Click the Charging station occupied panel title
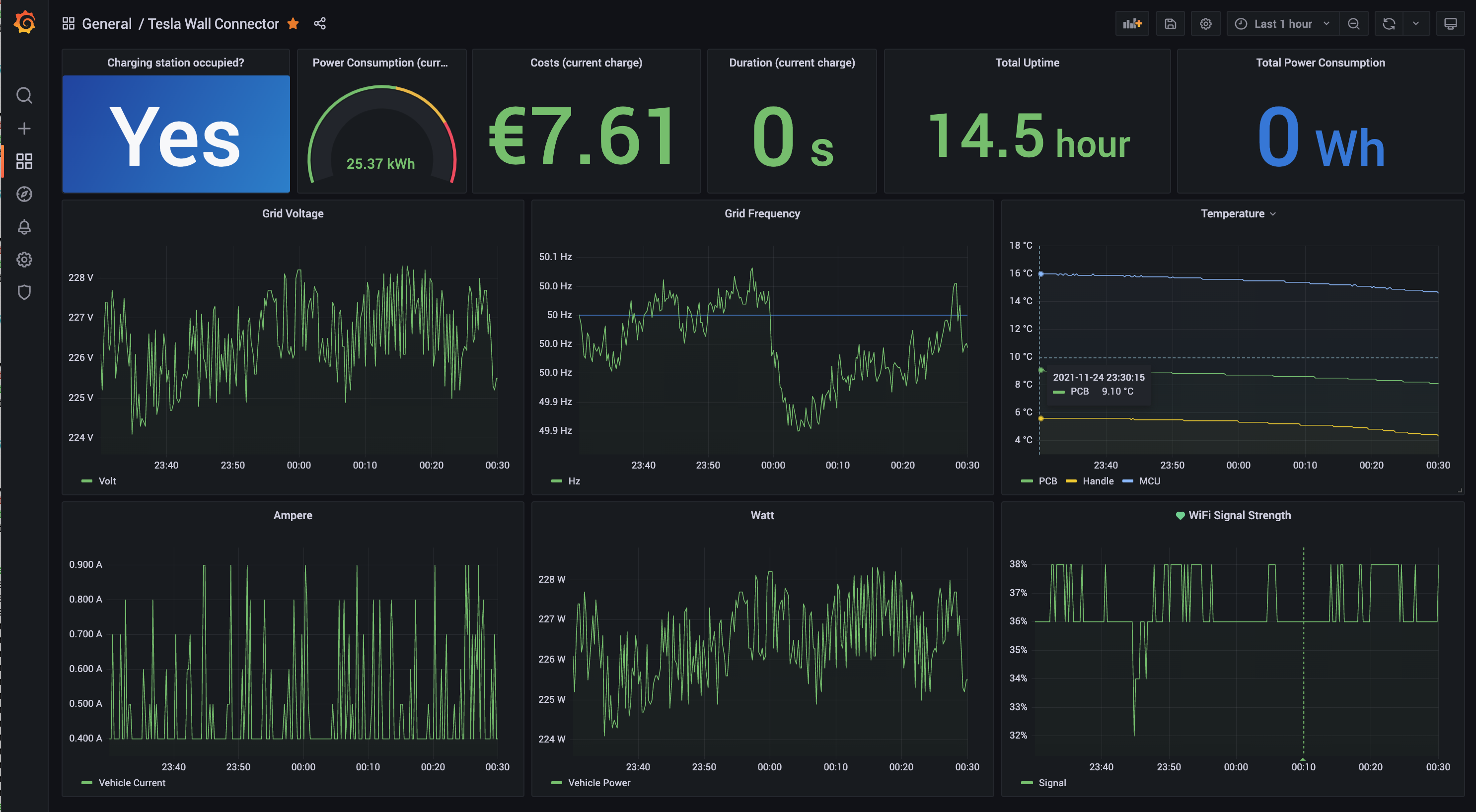 (x=175, y=63)
